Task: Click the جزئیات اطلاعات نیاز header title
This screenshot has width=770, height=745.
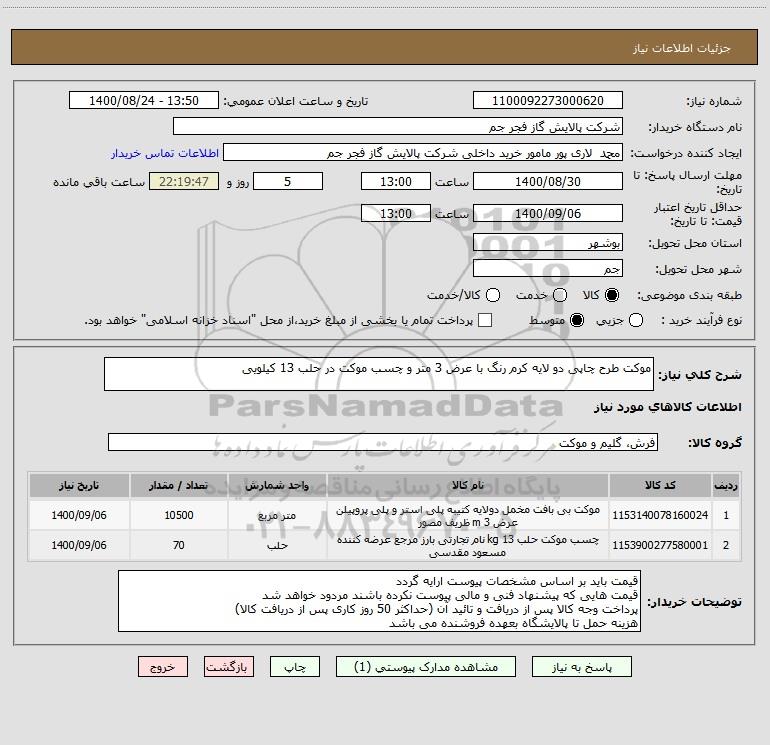Action: pos(682,48)
